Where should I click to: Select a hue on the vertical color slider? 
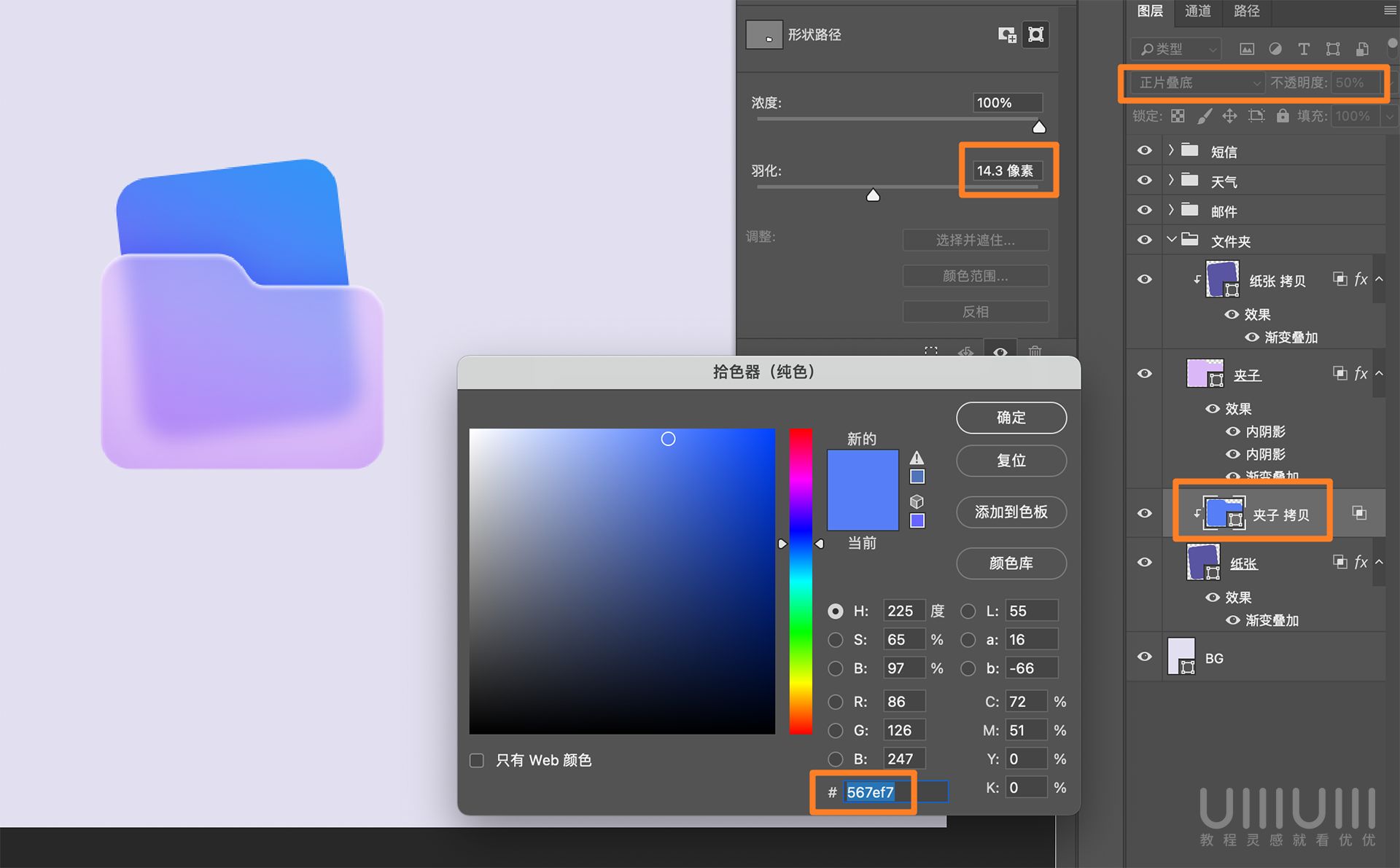pos(800,583)
